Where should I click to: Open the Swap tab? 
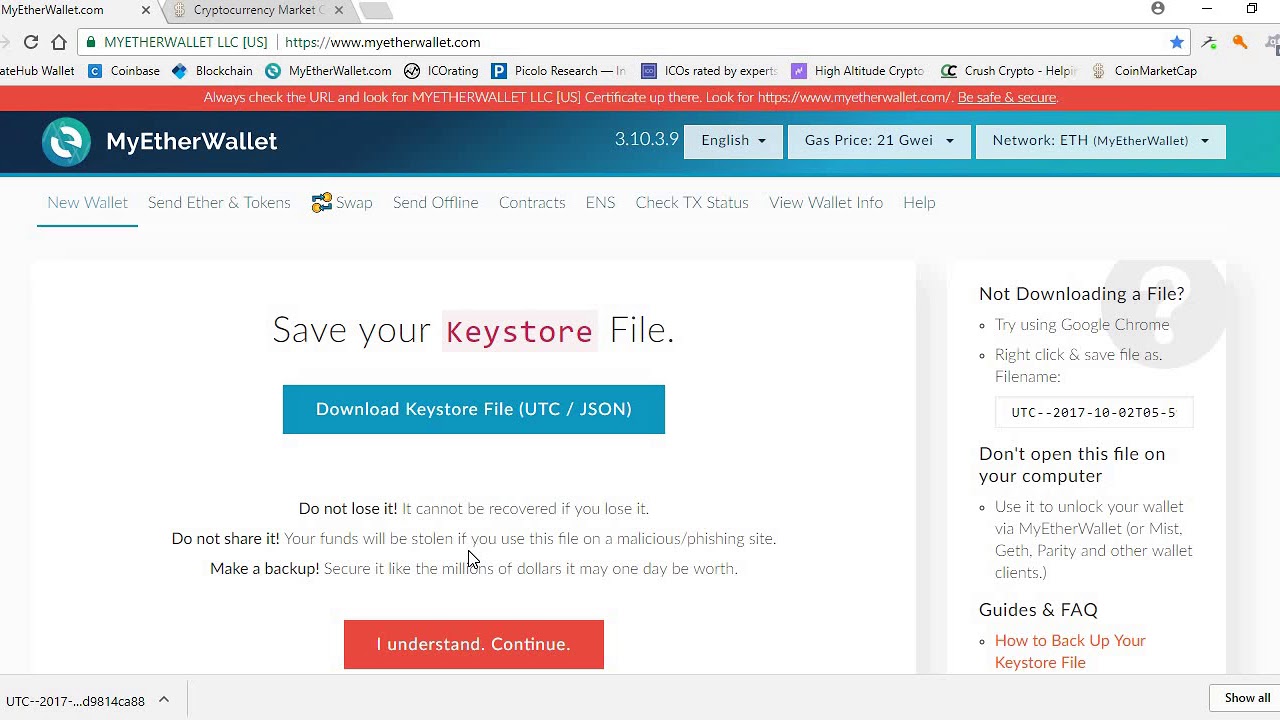[x=342, y=203]
